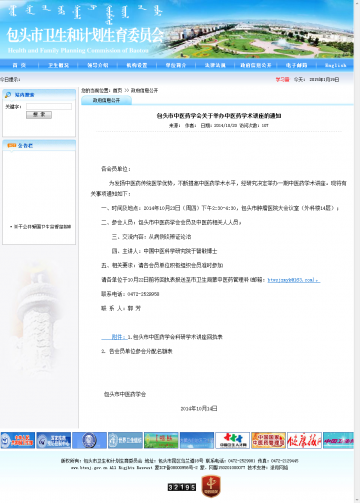Open the 政府信息公开 nav item
The image size is (360, 503).
click(x=256, y=65)
